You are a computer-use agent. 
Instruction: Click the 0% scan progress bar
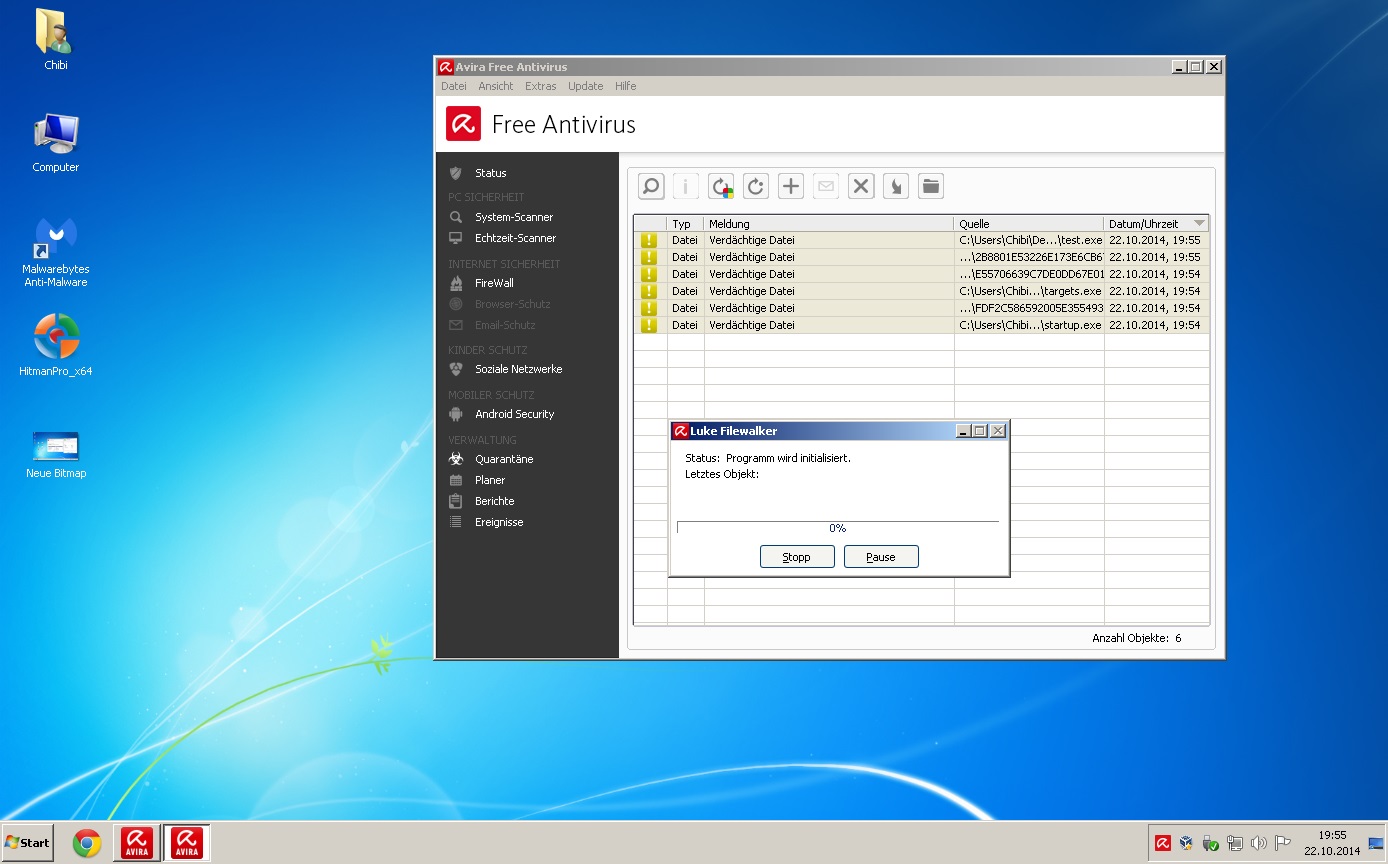838,527
